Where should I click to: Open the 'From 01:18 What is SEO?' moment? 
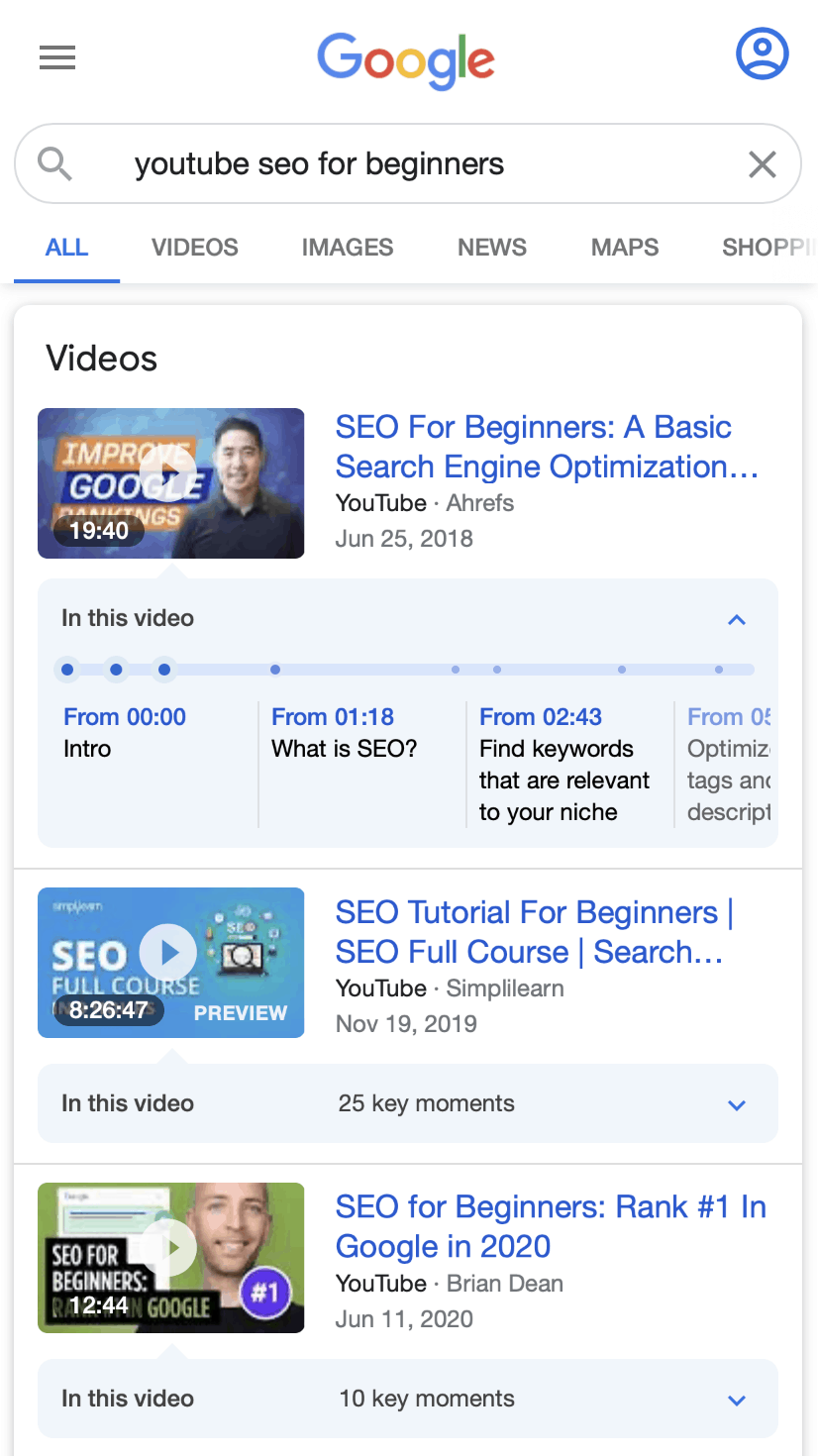point(345,733)
